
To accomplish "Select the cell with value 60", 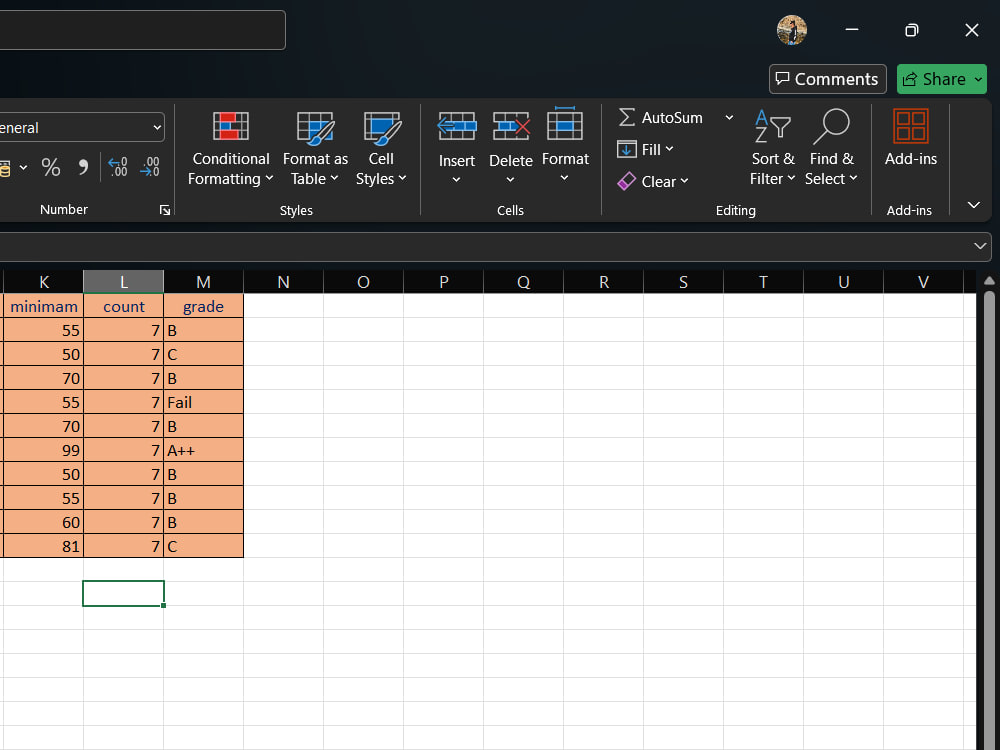I will pos(43,522).
